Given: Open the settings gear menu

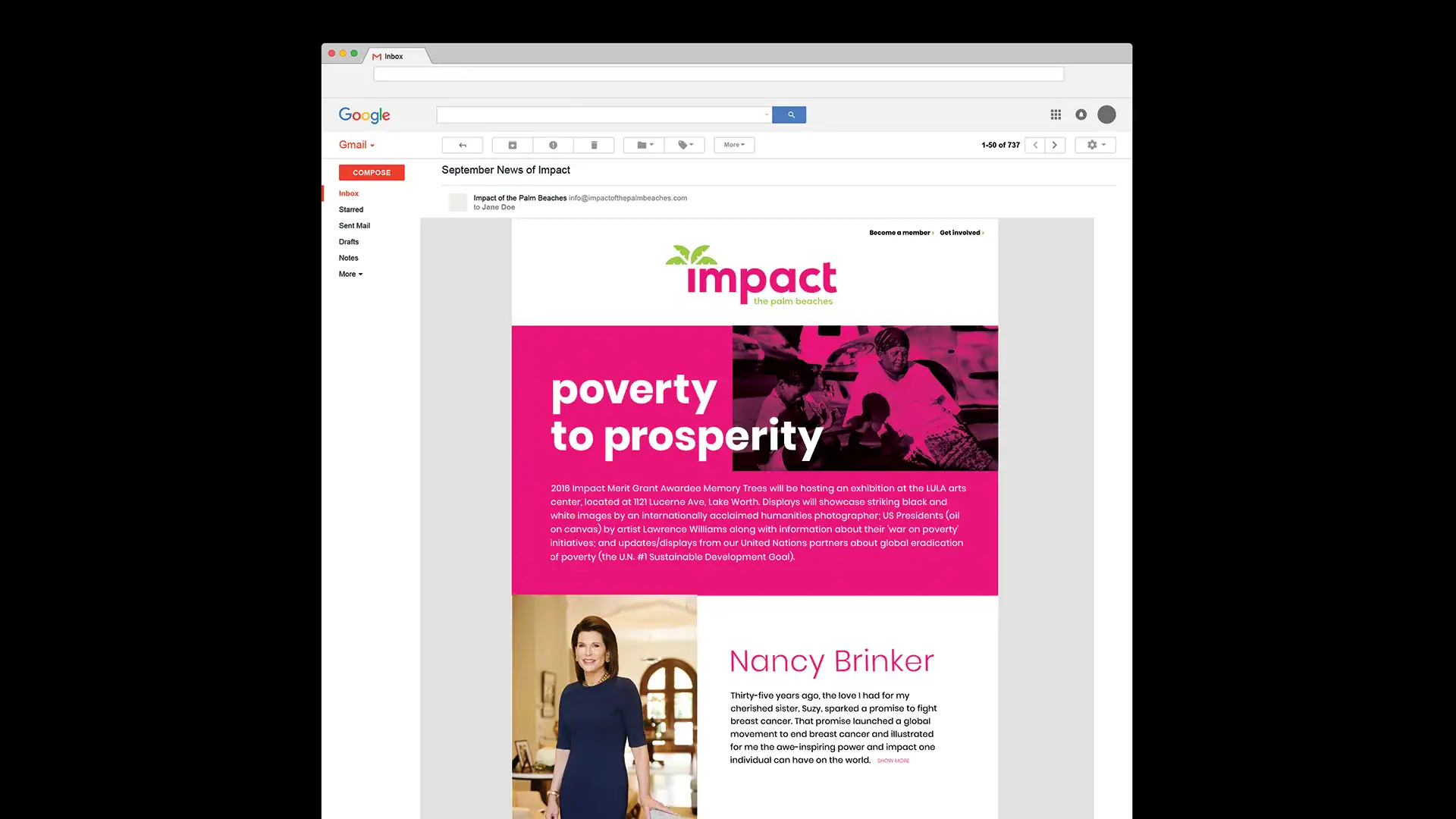Looking at the screenshot, I should click(1096, 145).
